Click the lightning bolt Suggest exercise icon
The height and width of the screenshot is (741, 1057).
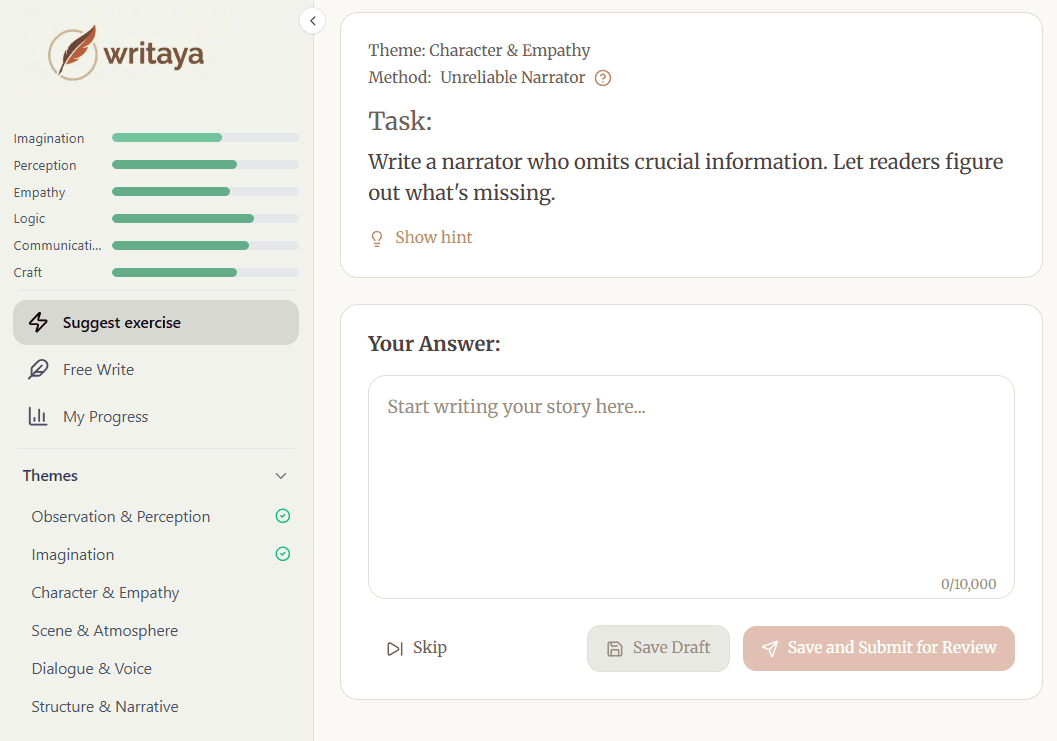(x=37, y=322)
